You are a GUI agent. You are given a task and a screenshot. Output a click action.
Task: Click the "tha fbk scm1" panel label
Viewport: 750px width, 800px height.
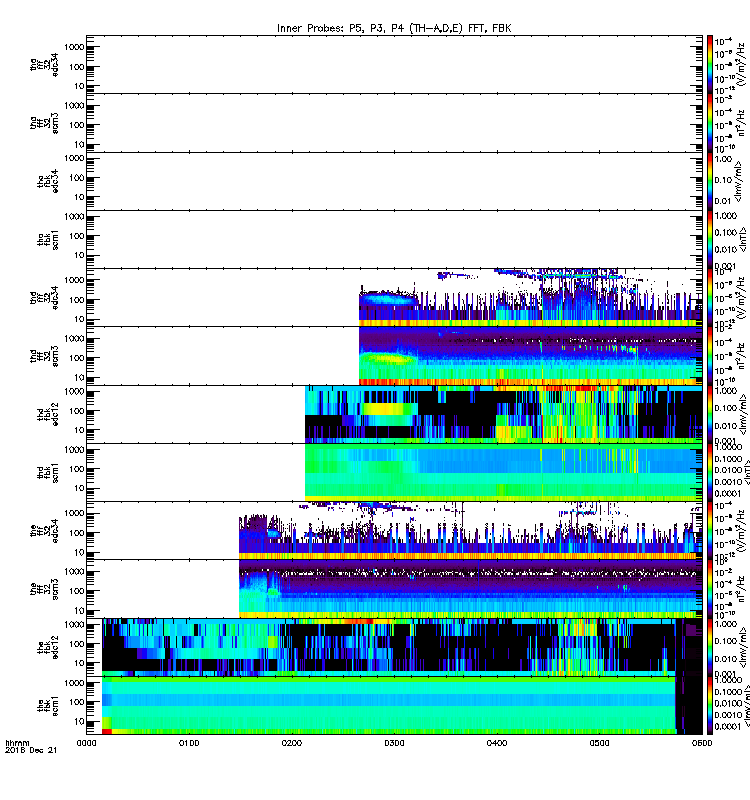[48, 239]
